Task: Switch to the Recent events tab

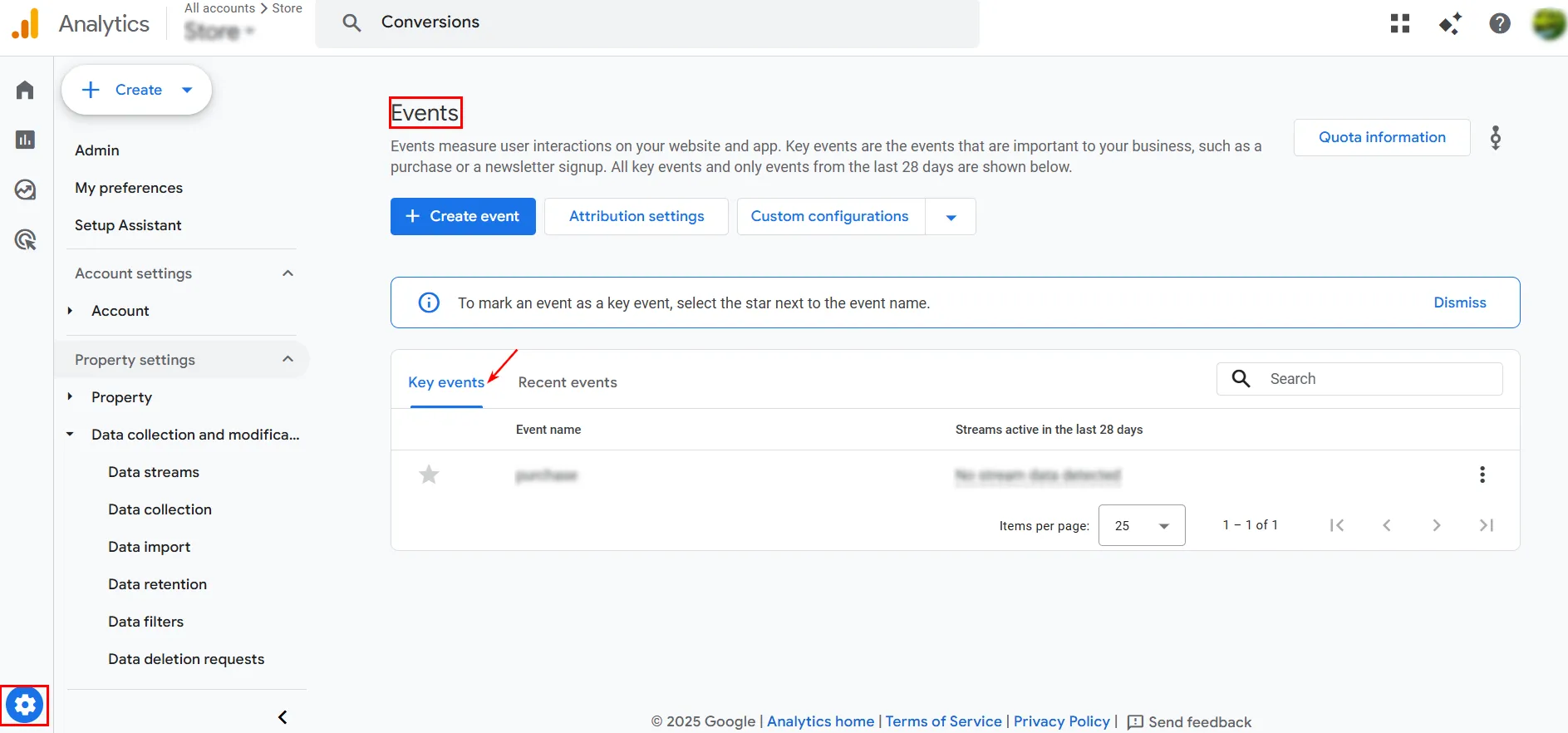Action: tap(568, 382)
